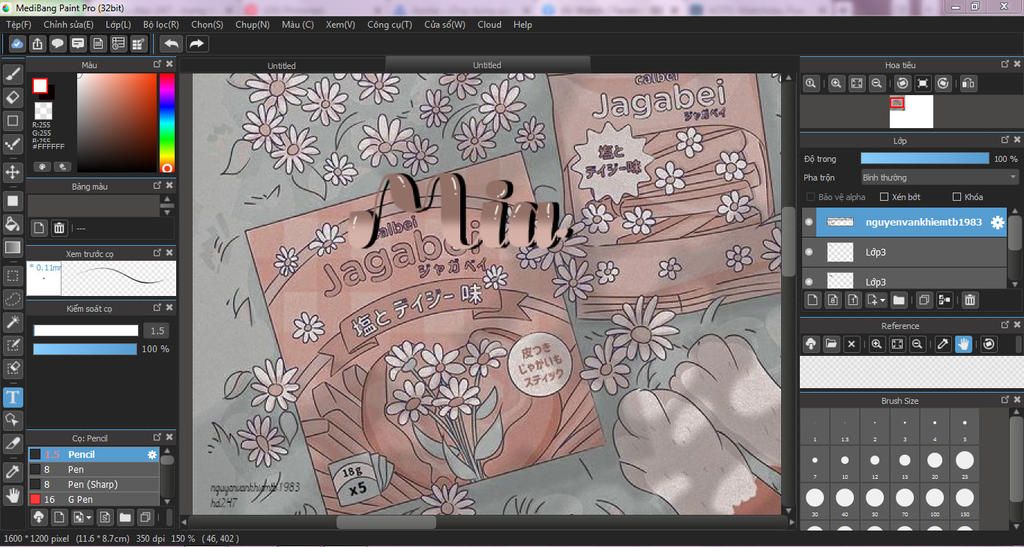Open a reference image with folder icon
1024x547 pixels.
831,344
